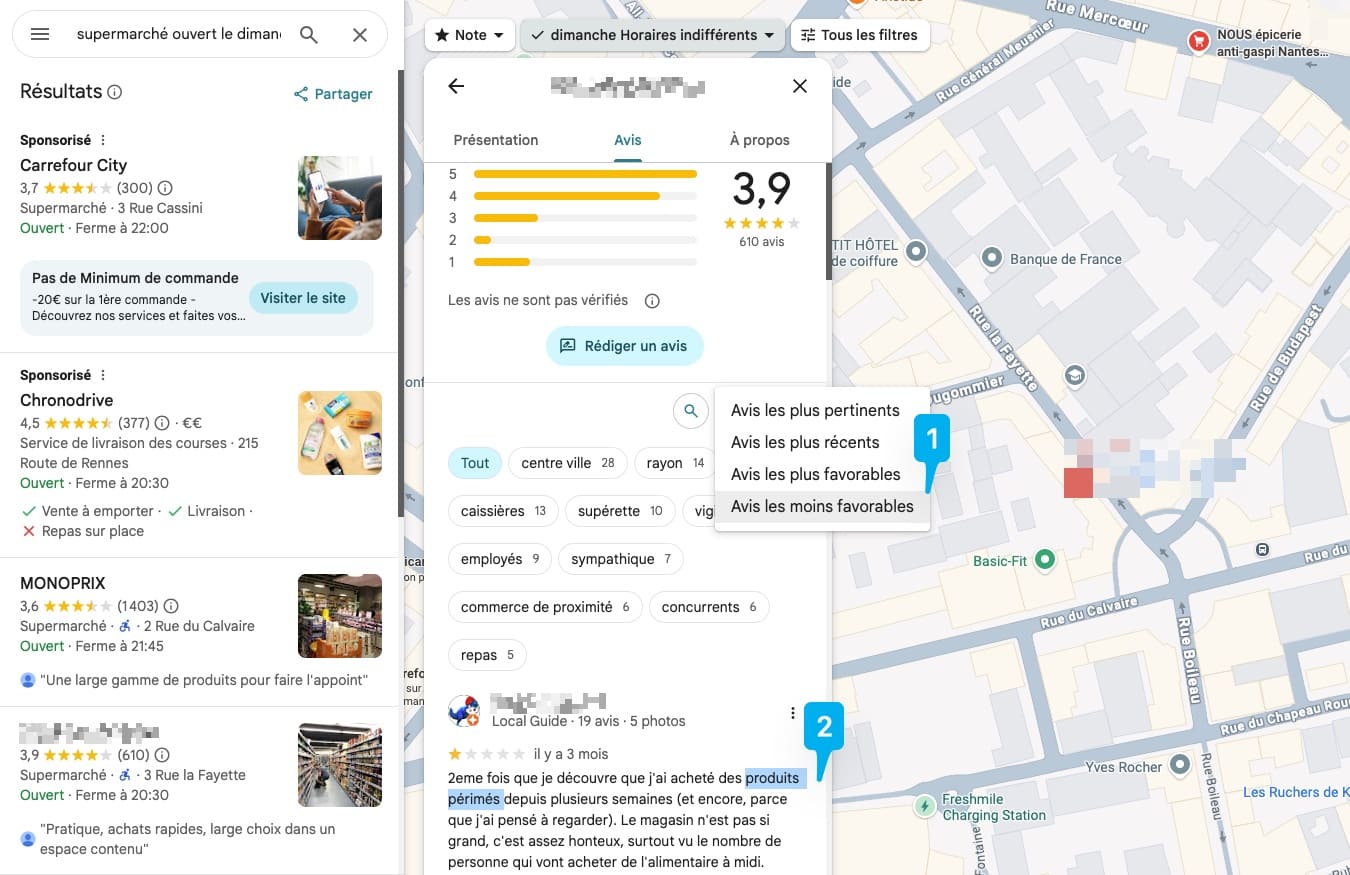Screen dimensions: 1350x875
Task: Go back with the arrow in place panel
Action: [x=456, y=86]
